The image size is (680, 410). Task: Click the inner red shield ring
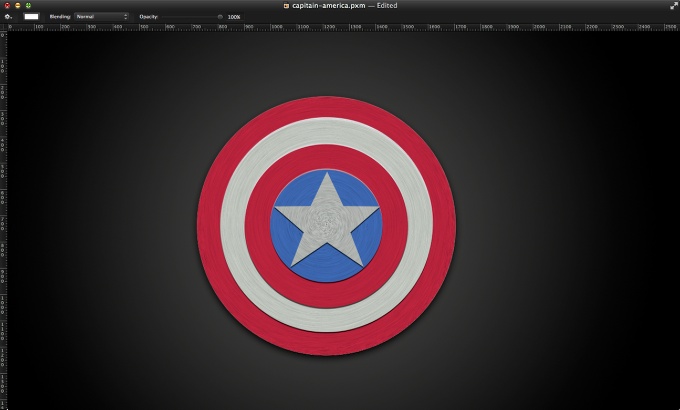pos(327,157)
